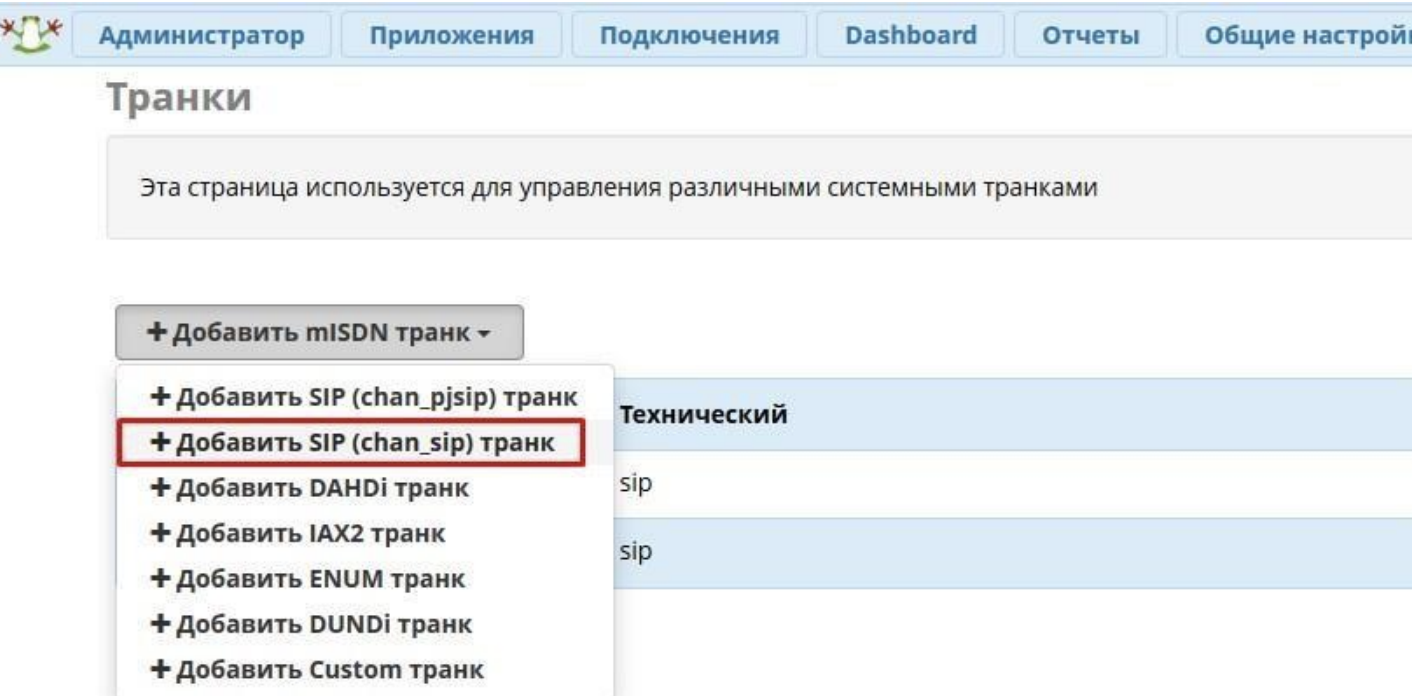The width and height of the screenshot is (1412, 696).
Task: Open the Приложения menu
Action: click(452, 36)
